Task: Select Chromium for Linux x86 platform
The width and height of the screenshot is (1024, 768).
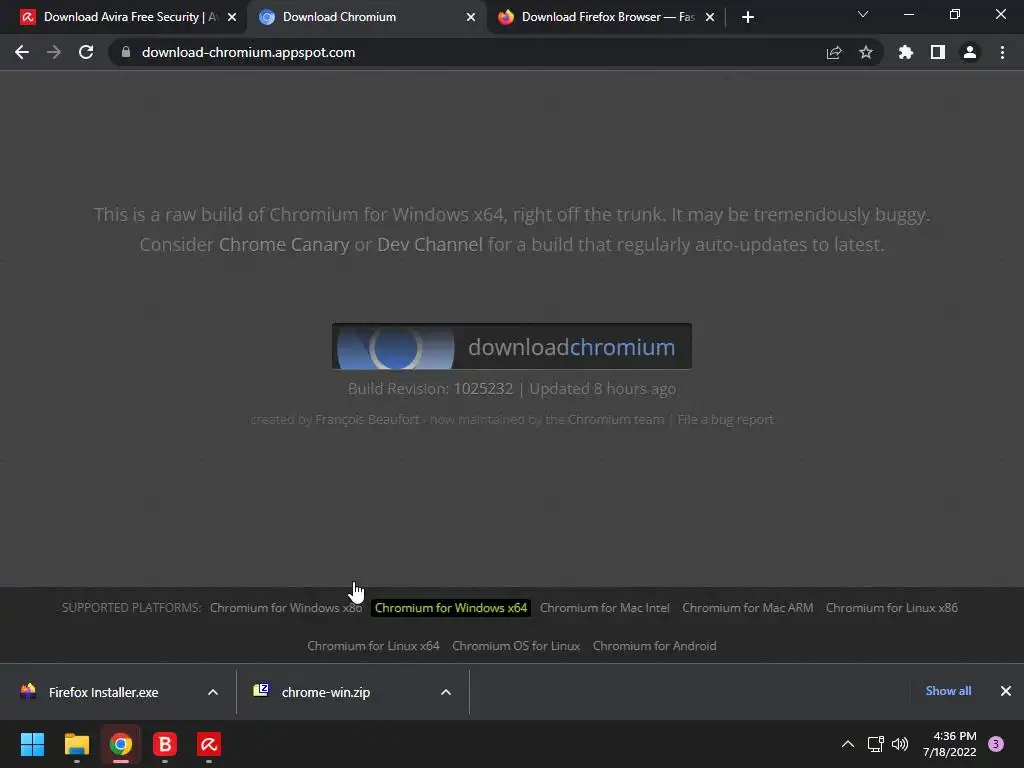Action: pyautogui.click(x=892, y=607)
